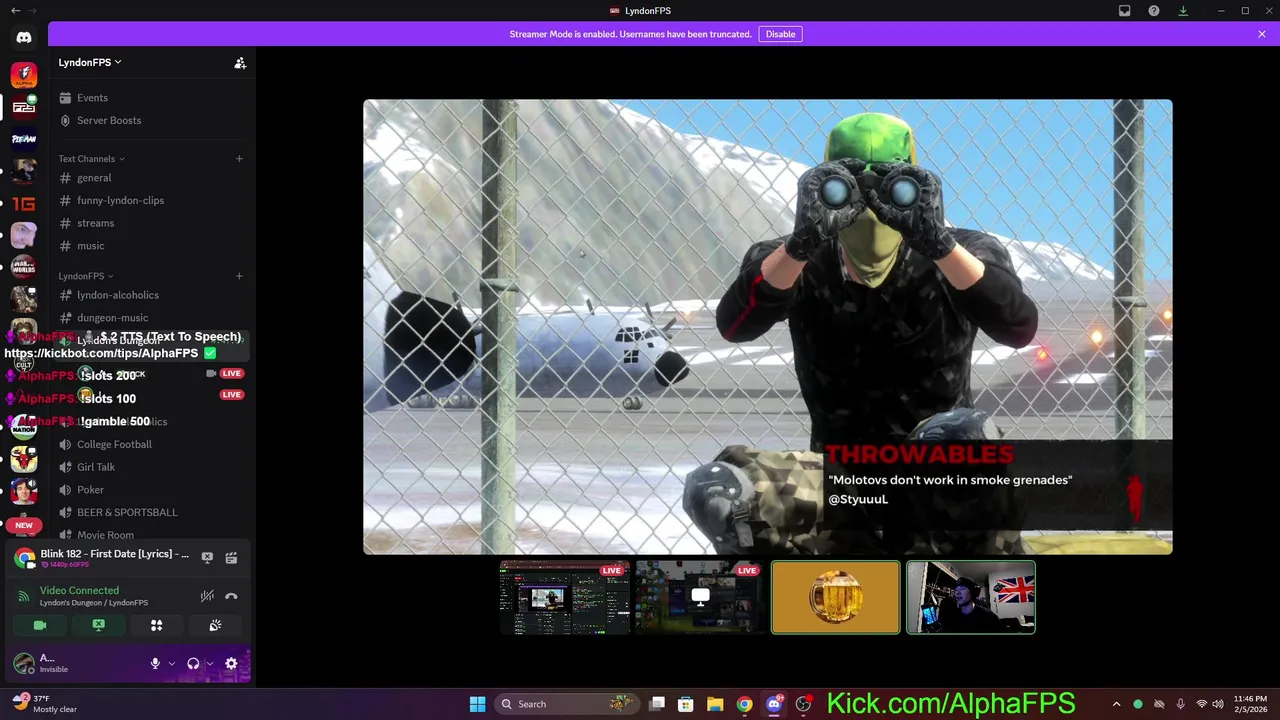Open the soundboard button
1280x720 pixels.
pyautogui.click(x=215, y=625)
